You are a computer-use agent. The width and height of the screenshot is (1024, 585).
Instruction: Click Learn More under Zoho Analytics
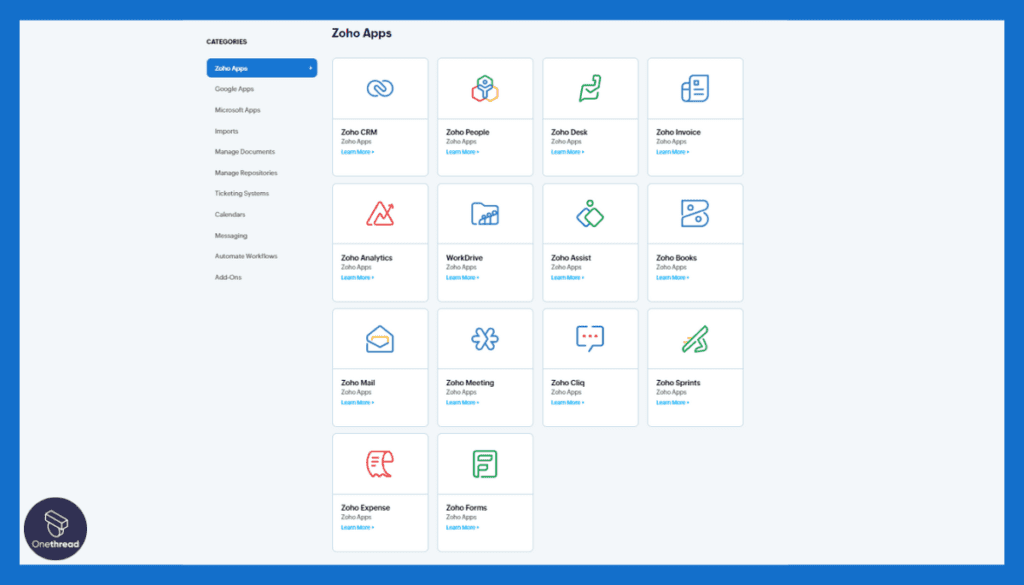pos(357,277)
